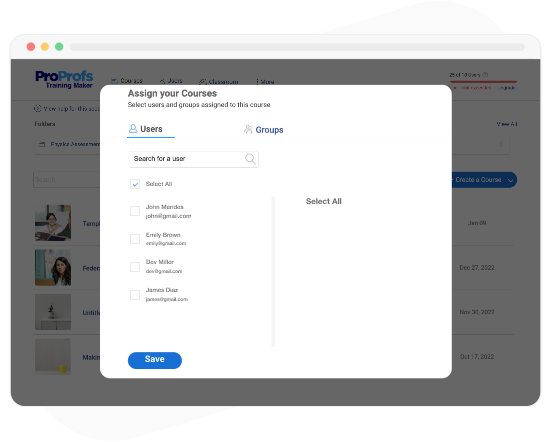Viewport: 551px width, 442px height.
Task: Expand the Create a Course dropdown arrow
Action: pyautogui.click(x=511, y=180)
